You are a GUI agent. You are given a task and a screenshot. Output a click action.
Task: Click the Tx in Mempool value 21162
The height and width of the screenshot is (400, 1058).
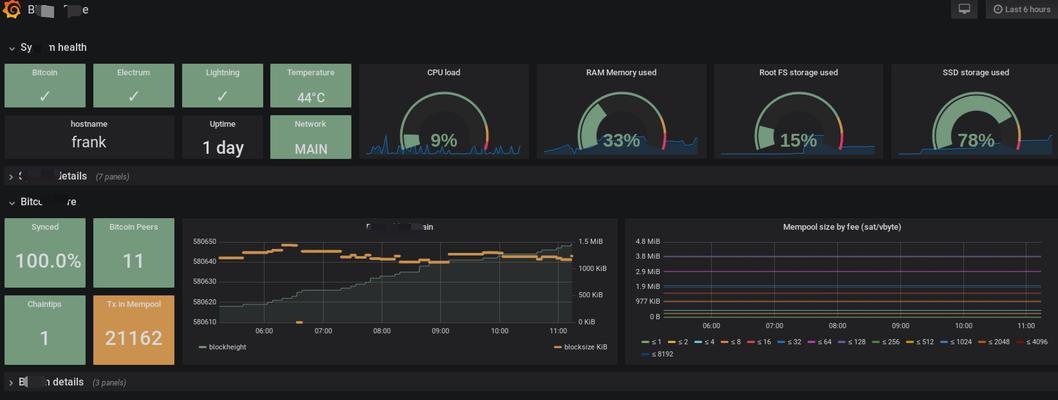click(134, 338)
